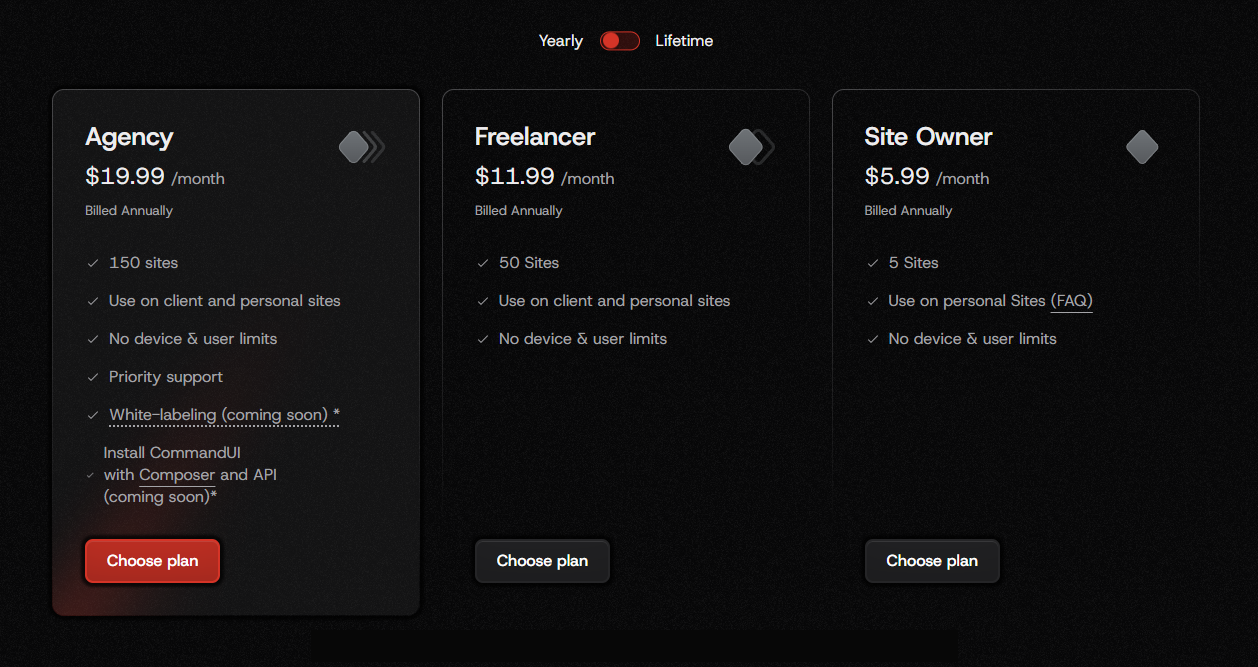The image size is (1258, 667).
Task: Click the checkmark beside "5 Sites"
Action: (873, 263)
